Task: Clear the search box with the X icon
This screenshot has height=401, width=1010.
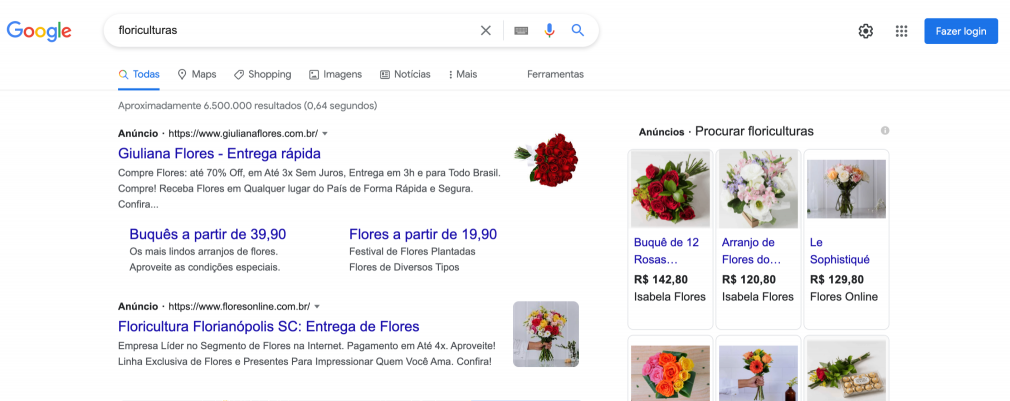Action: (x=486, y=30)
